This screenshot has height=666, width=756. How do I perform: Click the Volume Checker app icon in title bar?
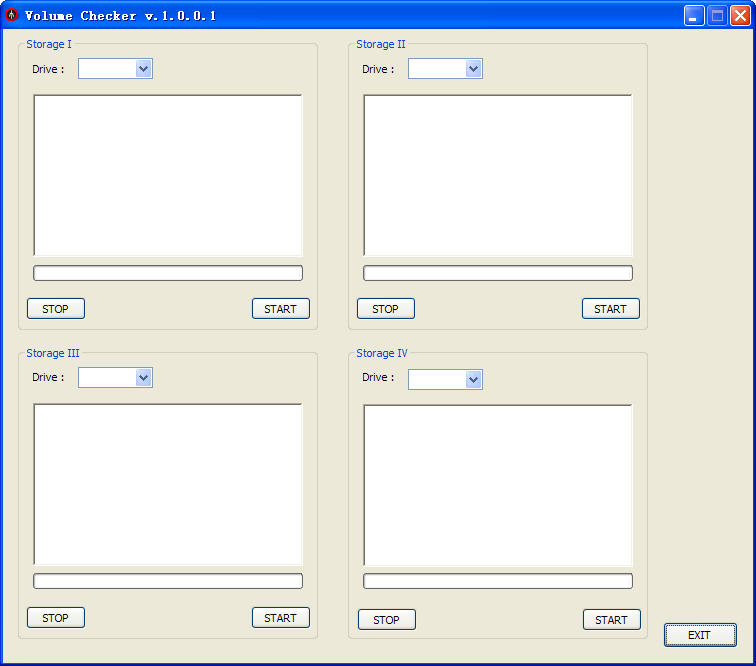pyautogui.click(x=12, y=15)
